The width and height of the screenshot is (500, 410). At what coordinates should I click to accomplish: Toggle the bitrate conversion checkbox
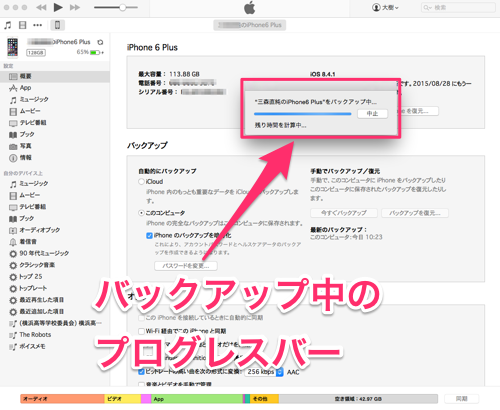point(141,372)
